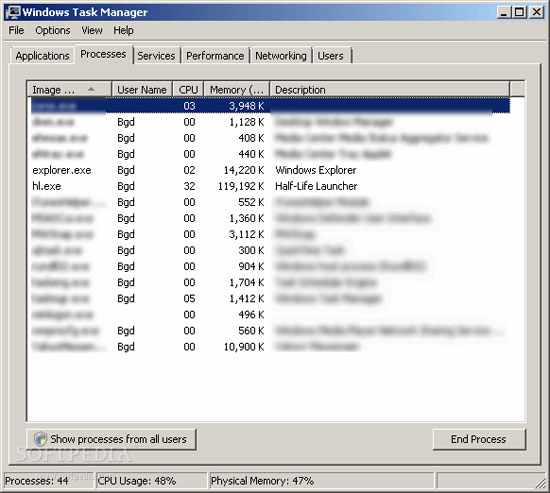
Task: Click the sort arrow in Image Name header
Action: pos(91,89)
